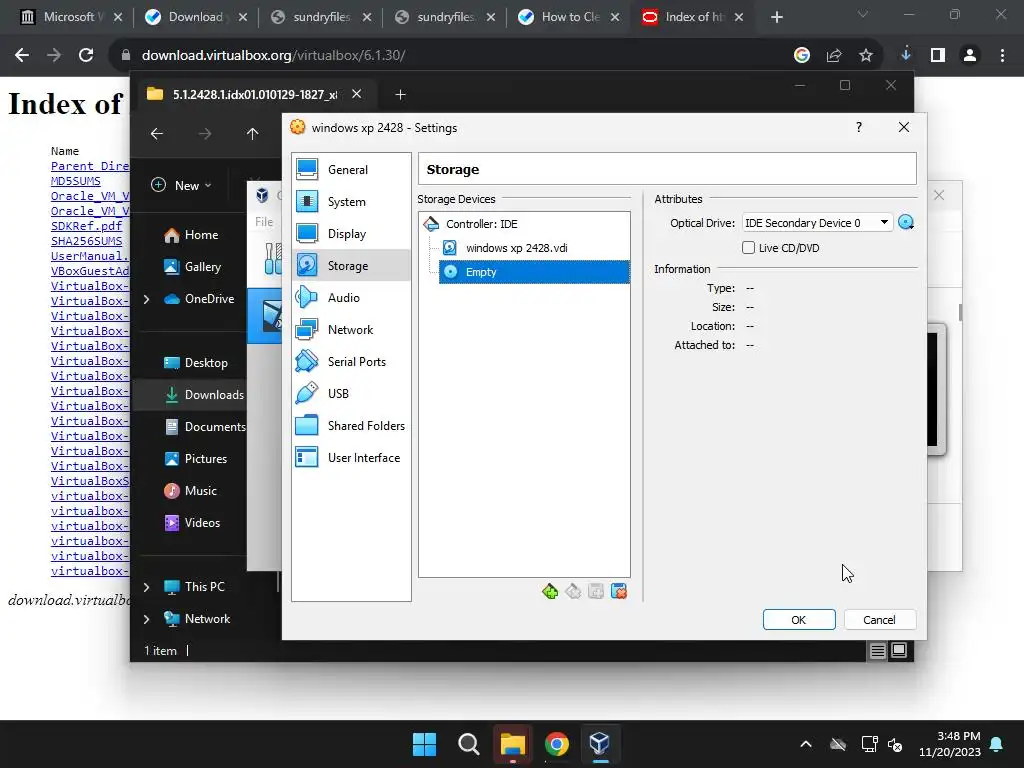Click the OK button
Viewport: 1024px width, 768px height.
coord(799,620)
